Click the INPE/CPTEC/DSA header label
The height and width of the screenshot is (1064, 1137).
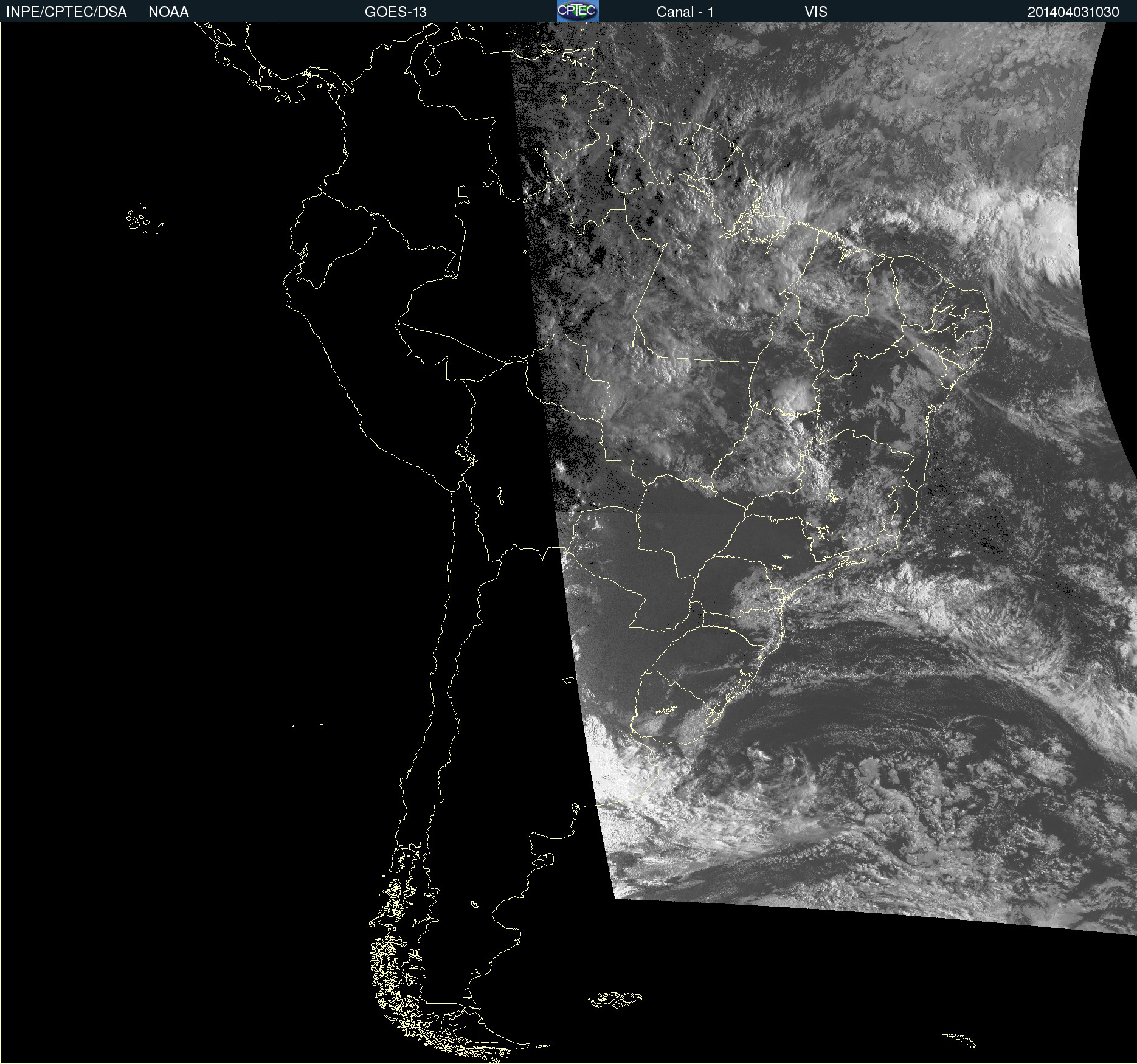tap(66, 12)
